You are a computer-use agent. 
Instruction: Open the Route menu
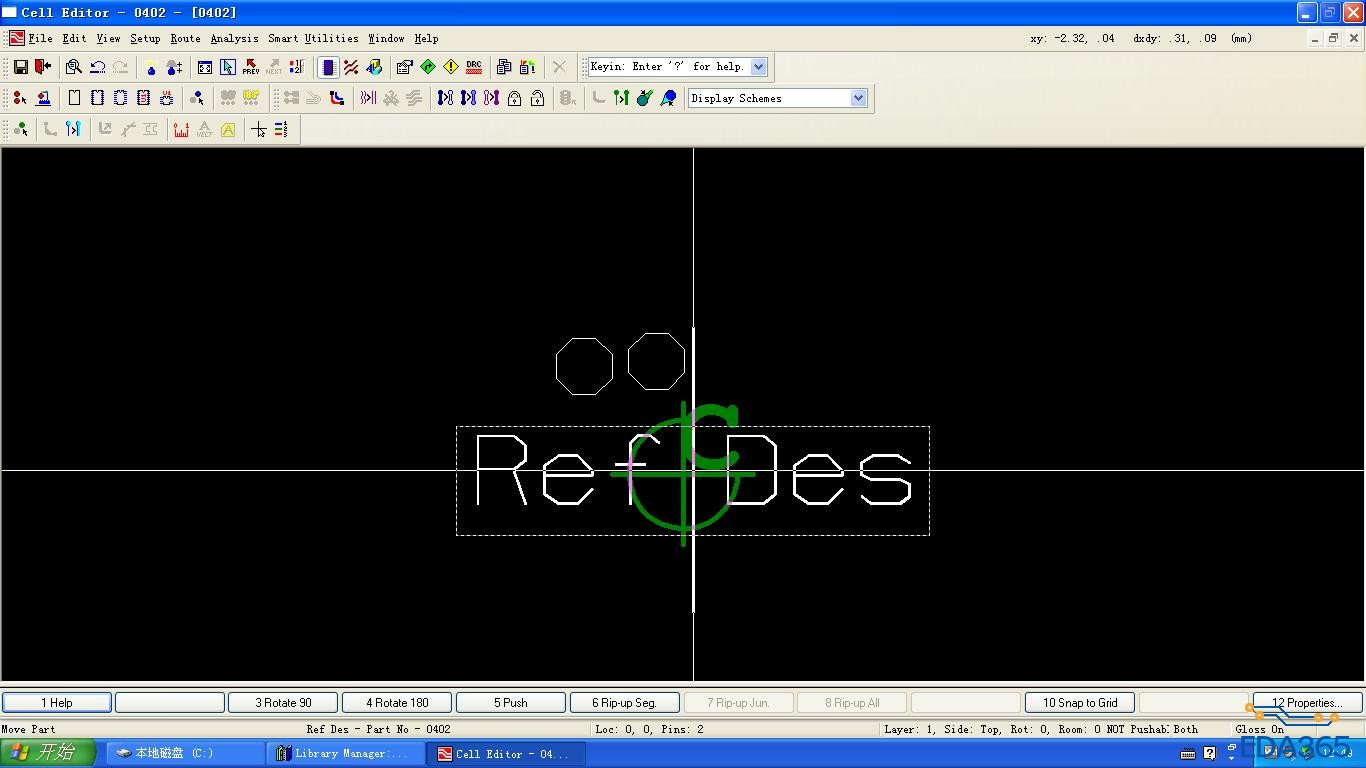[x=185, y=39]
